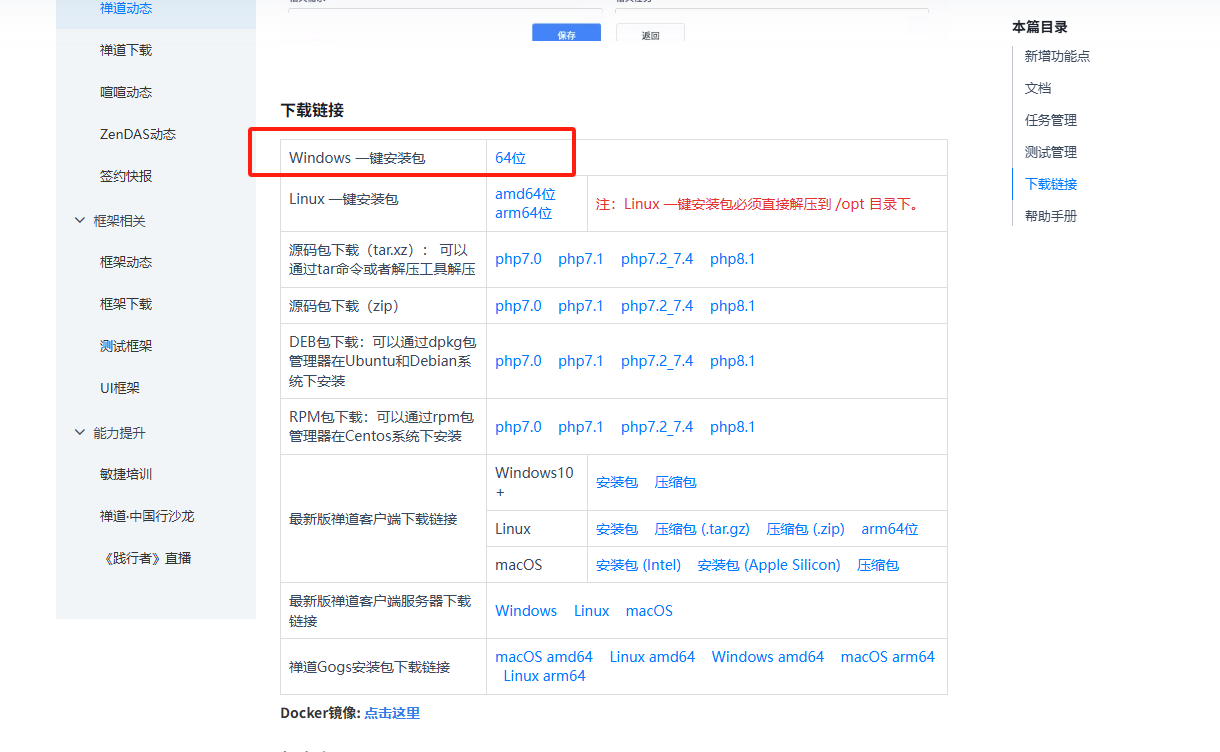Download zip source package for php7.2_7.4
The image size is (1220, 752).
pos(657,306)
